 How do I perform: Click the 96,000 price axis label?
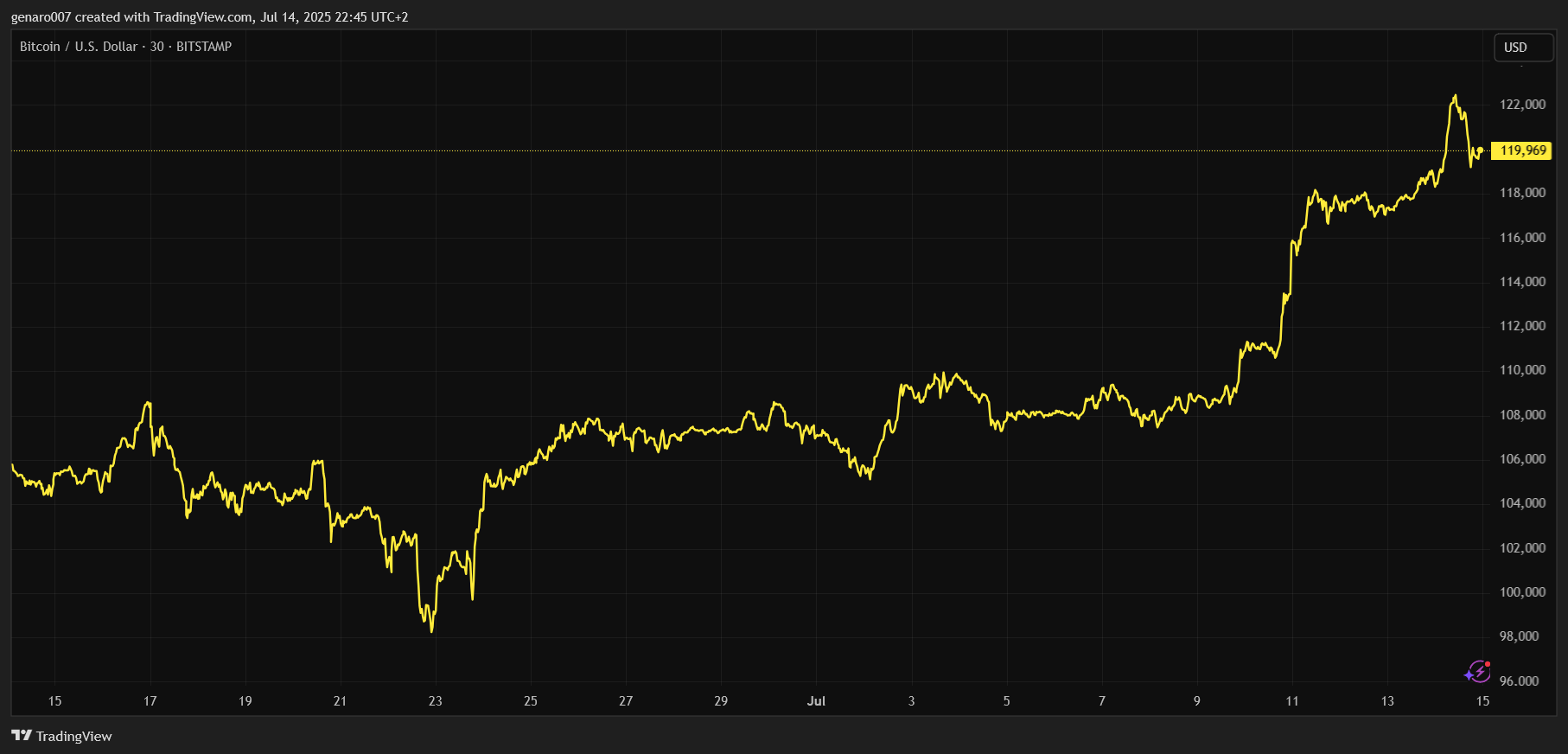(x=1519, y=681)
